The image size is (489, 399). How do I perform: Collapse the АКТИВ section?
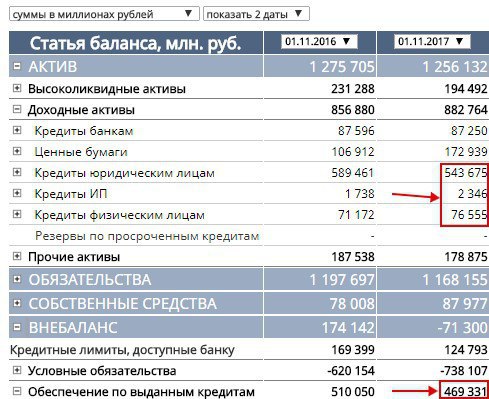(x=17, y=66)
